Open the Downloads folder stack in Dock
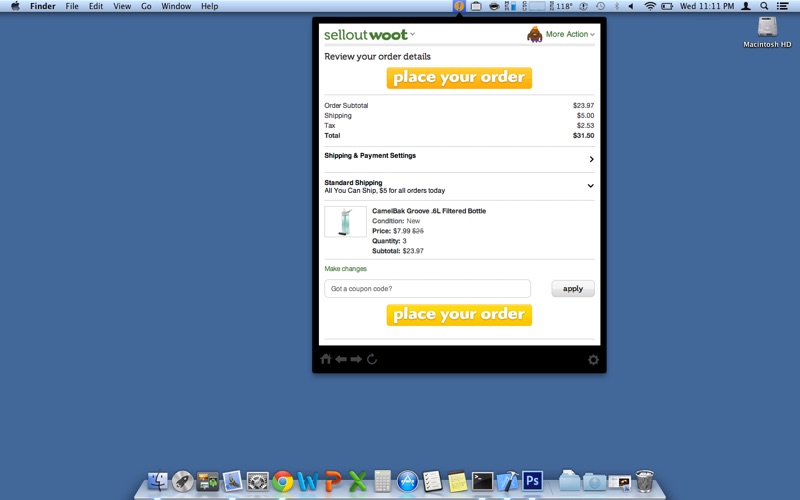The width and height of the screenshot is (800, 500). (x=594, y=481)
